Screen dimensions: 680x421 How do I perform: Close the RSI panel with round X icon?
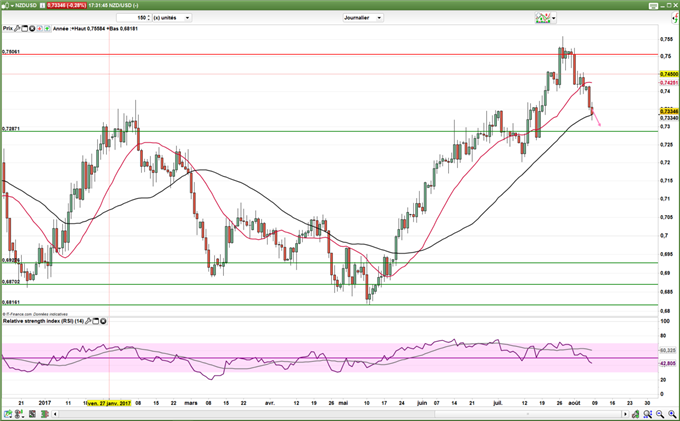point(103,321)
